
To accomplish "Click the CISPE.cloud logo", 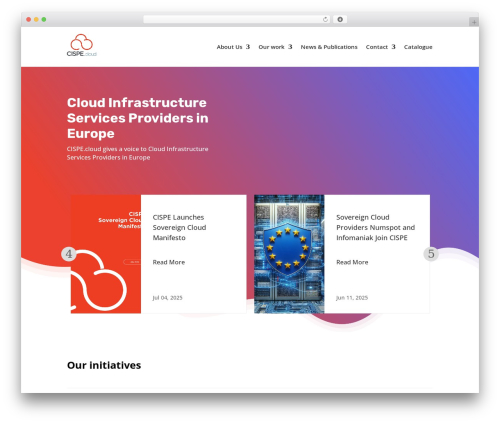I will point(81,45).
